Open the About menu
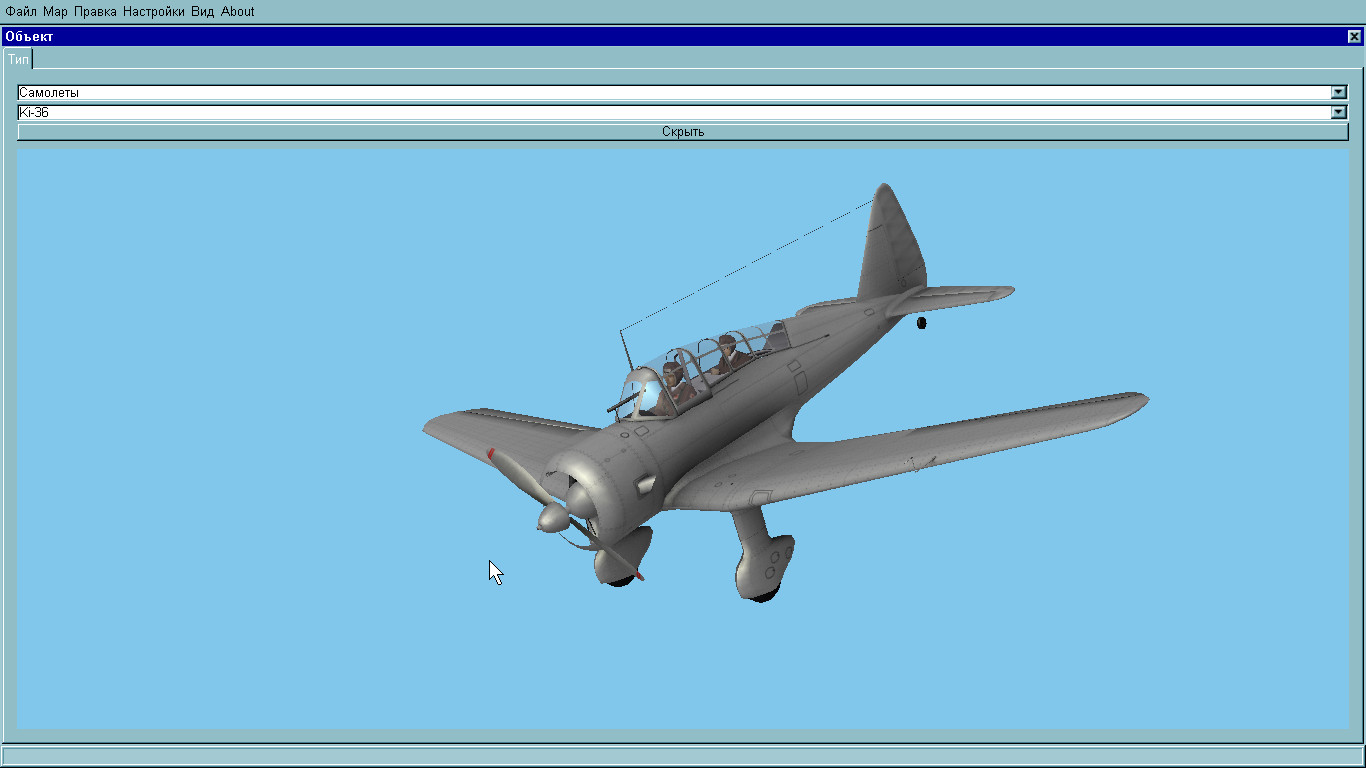This screenshot has width=1366, height=768. pos(238,12)
